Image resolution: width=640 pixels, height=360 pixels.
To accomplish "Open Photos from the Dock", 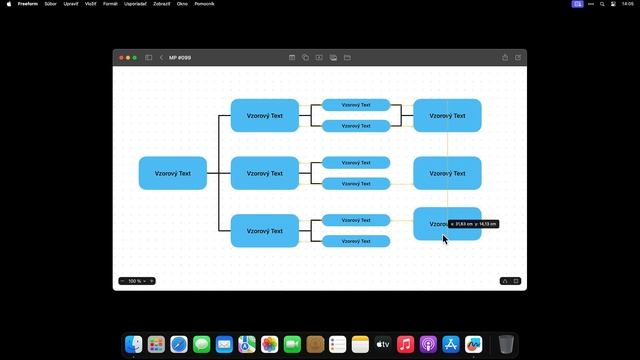I will 269,344.
